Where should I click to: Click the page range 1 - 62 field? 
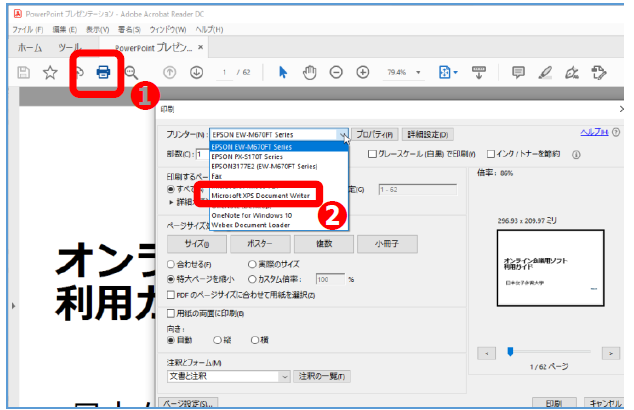point(418,190)
